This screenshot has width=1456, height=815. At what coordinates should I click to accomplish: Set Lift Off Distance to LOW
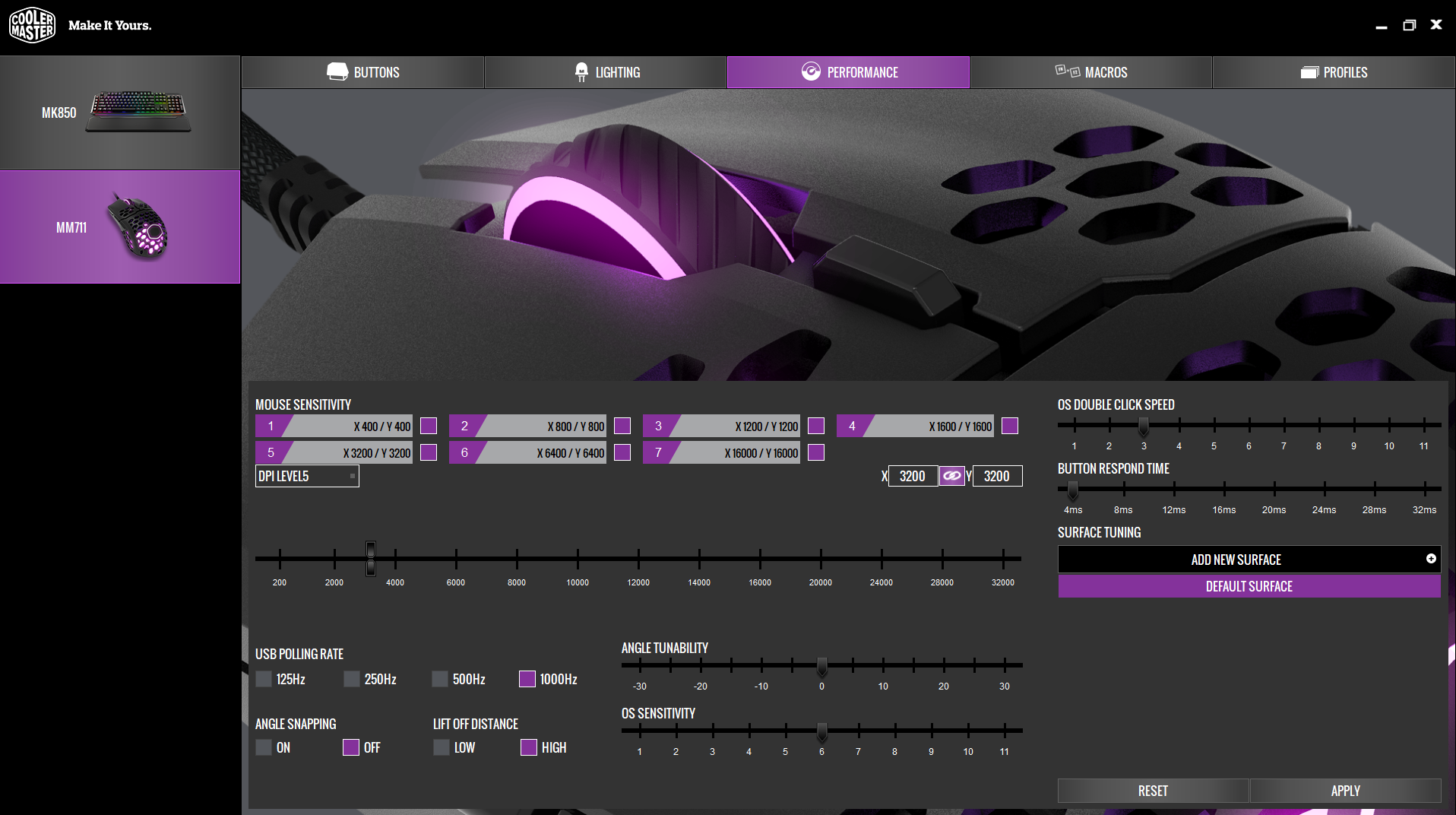point(442,747)
